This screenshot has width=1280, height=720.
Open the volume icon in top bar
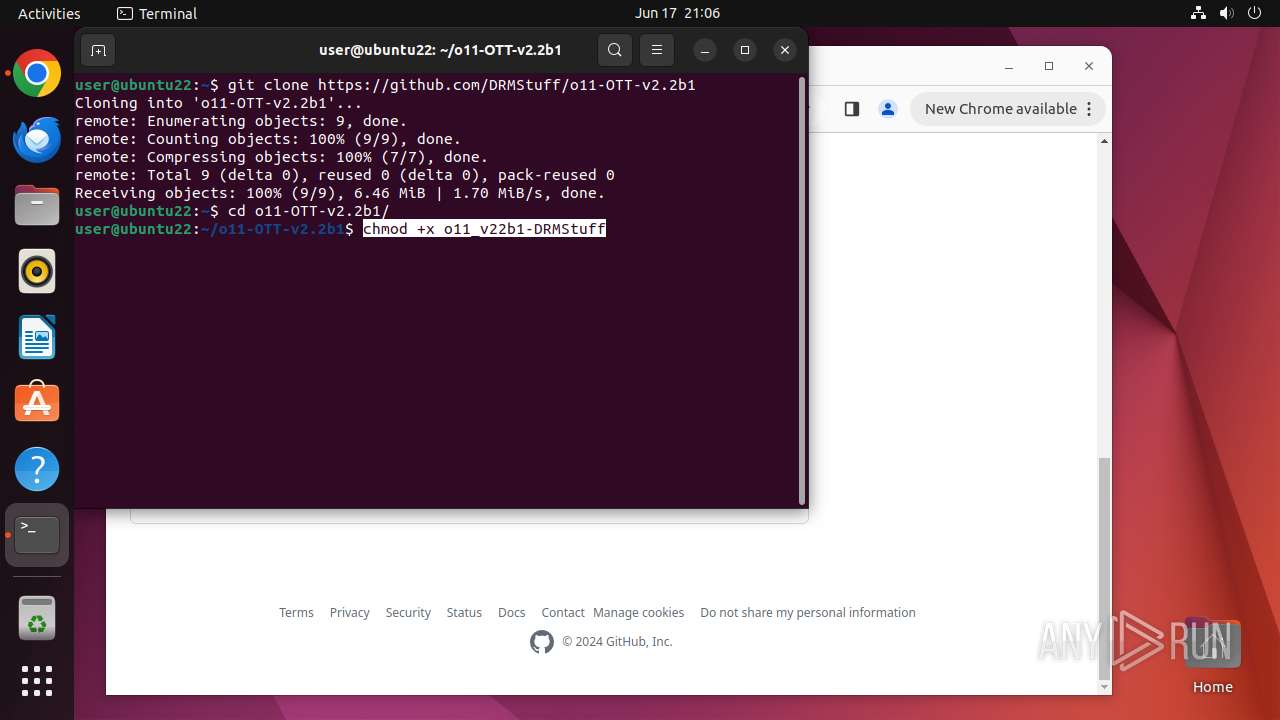click(x=1226, y=13)
